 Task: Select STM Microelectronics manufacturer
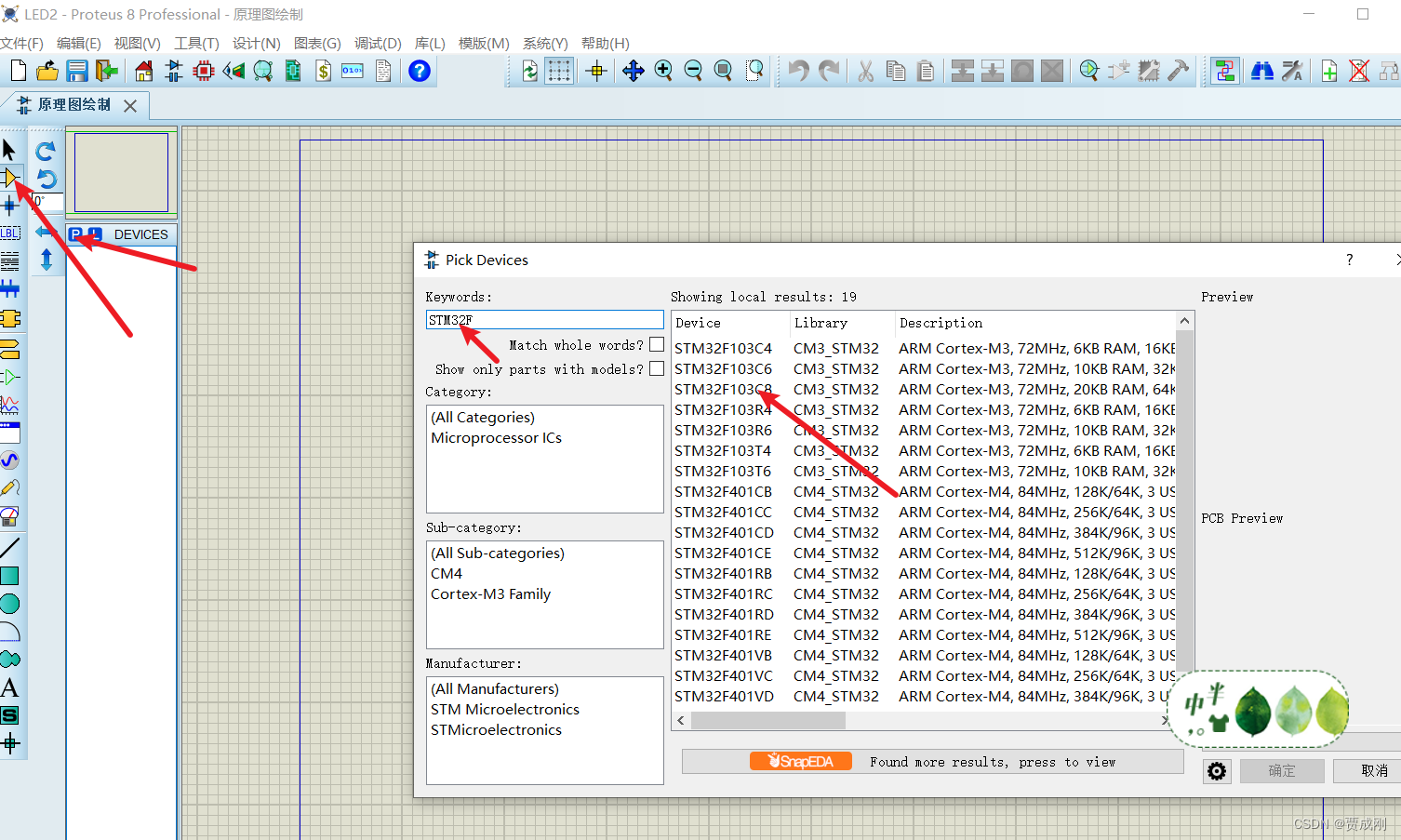pos(505,709)
